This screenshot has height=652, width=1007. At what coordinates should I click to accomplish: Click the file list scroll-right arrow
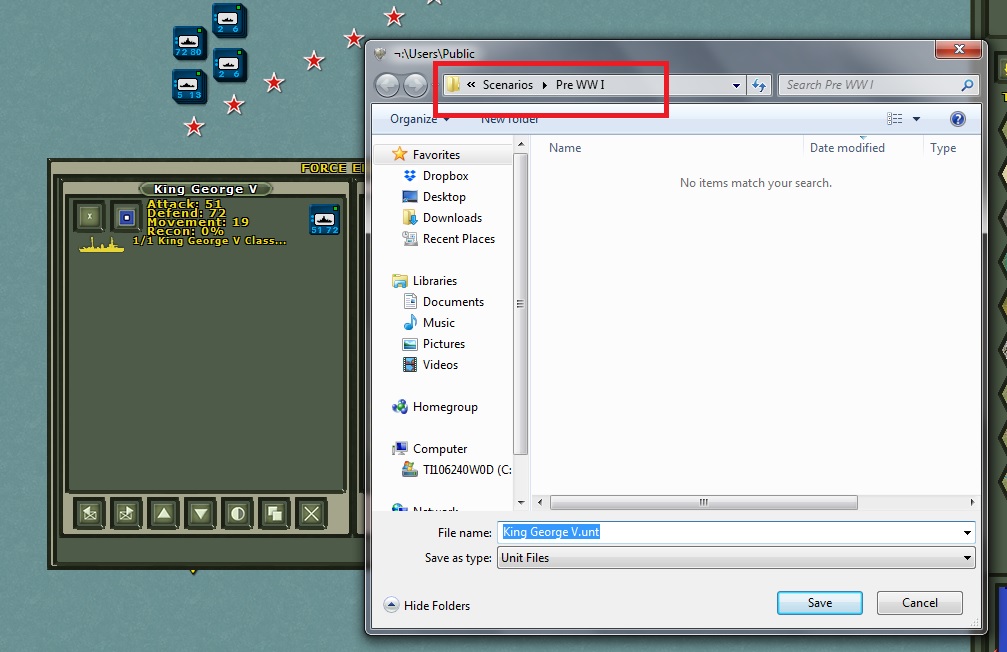[x=972, y=502]
